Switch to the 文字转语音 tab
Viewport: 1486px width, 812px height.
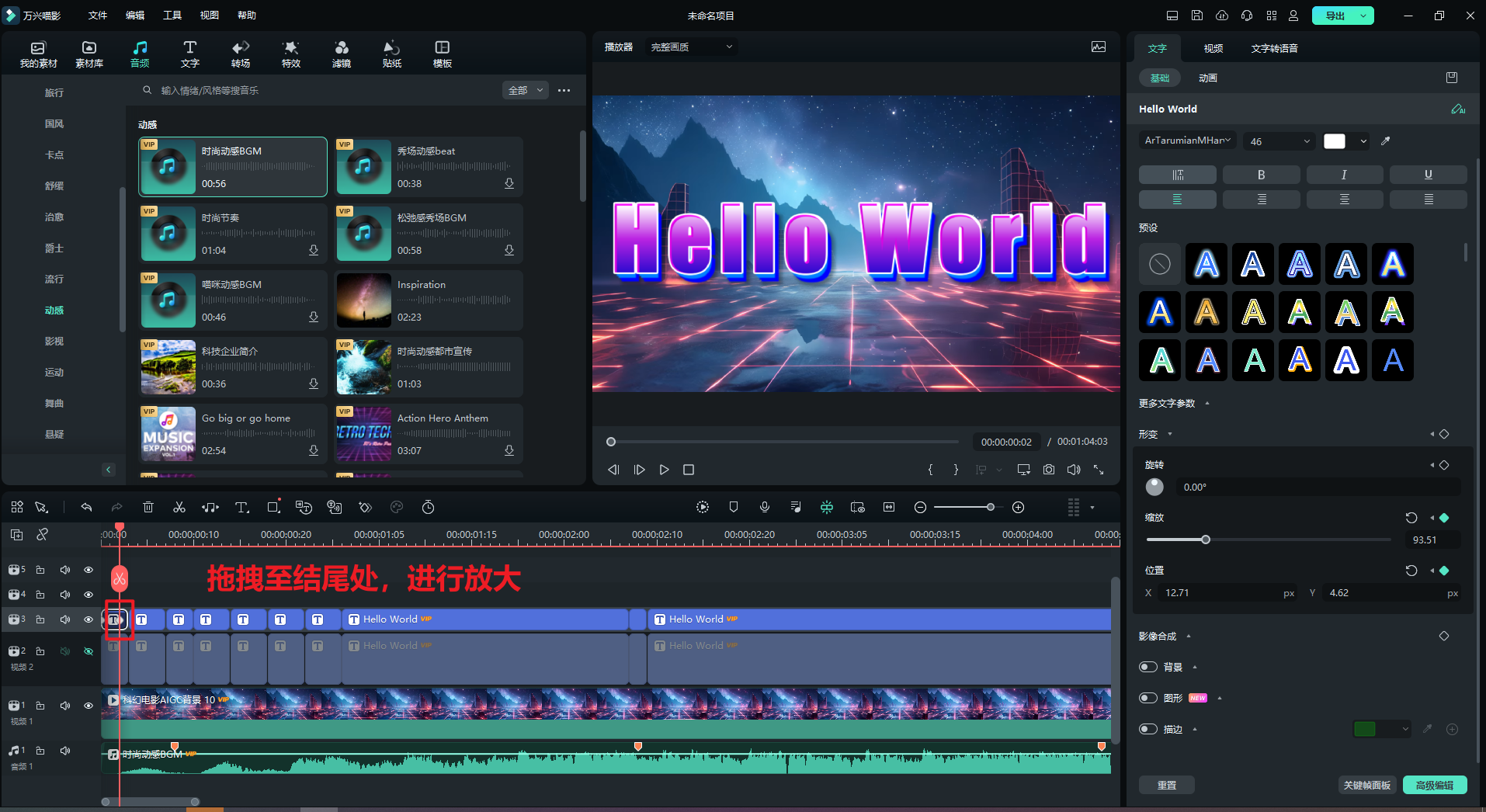(1274, 48)
